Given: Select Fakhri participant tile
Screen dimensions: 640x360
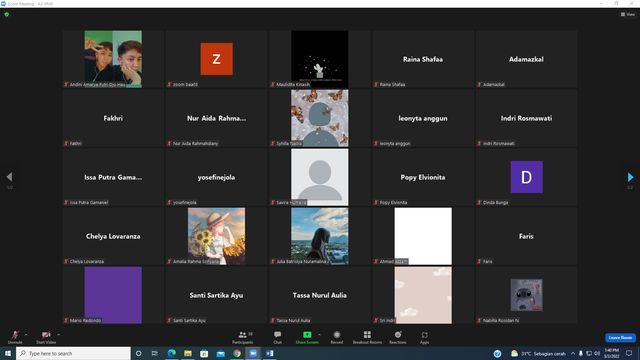Looking at the screenshot, I should (113, 118).
